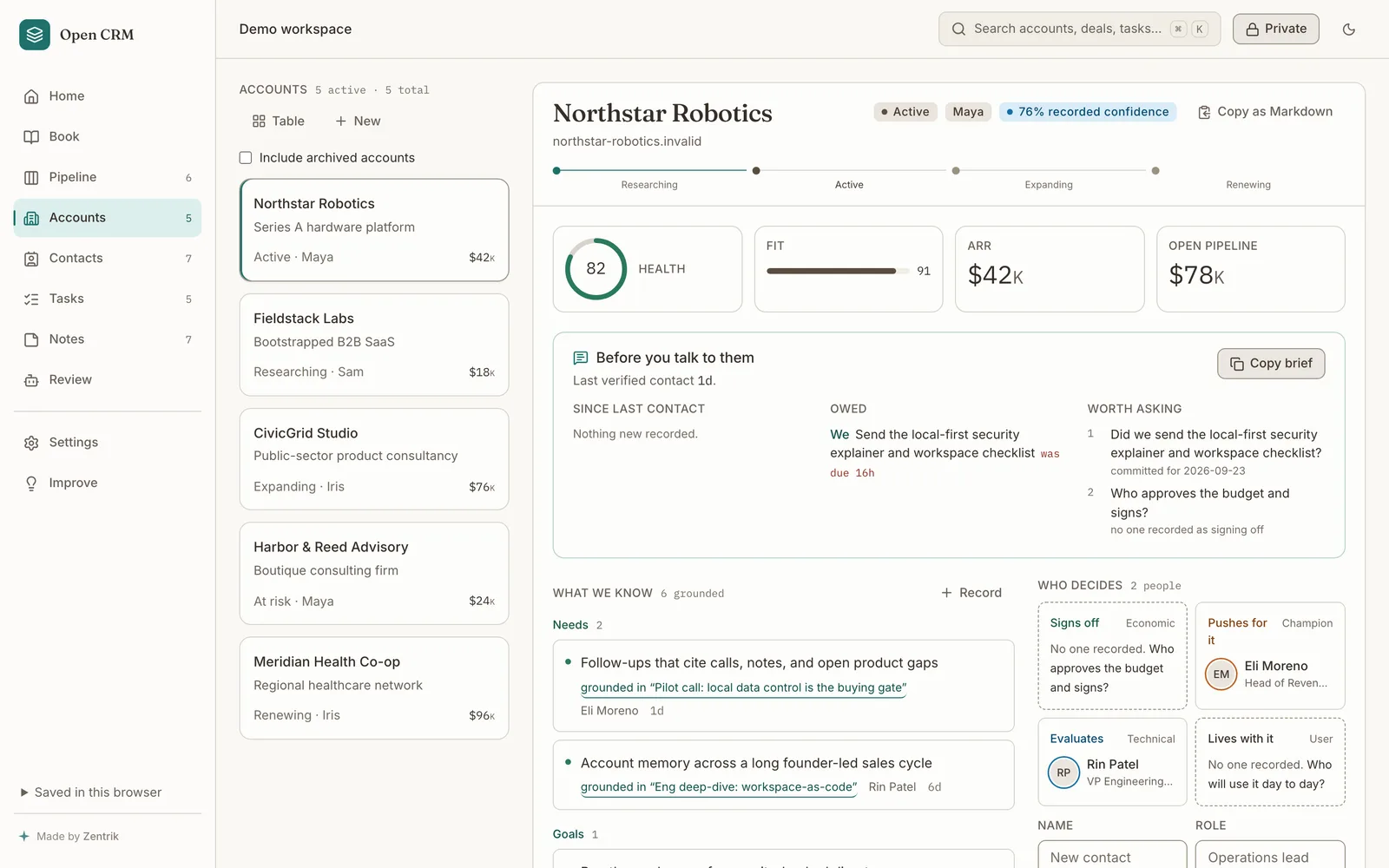
Task: Open the Meridian Health Co-op card
Action: [x=374, y=688]
